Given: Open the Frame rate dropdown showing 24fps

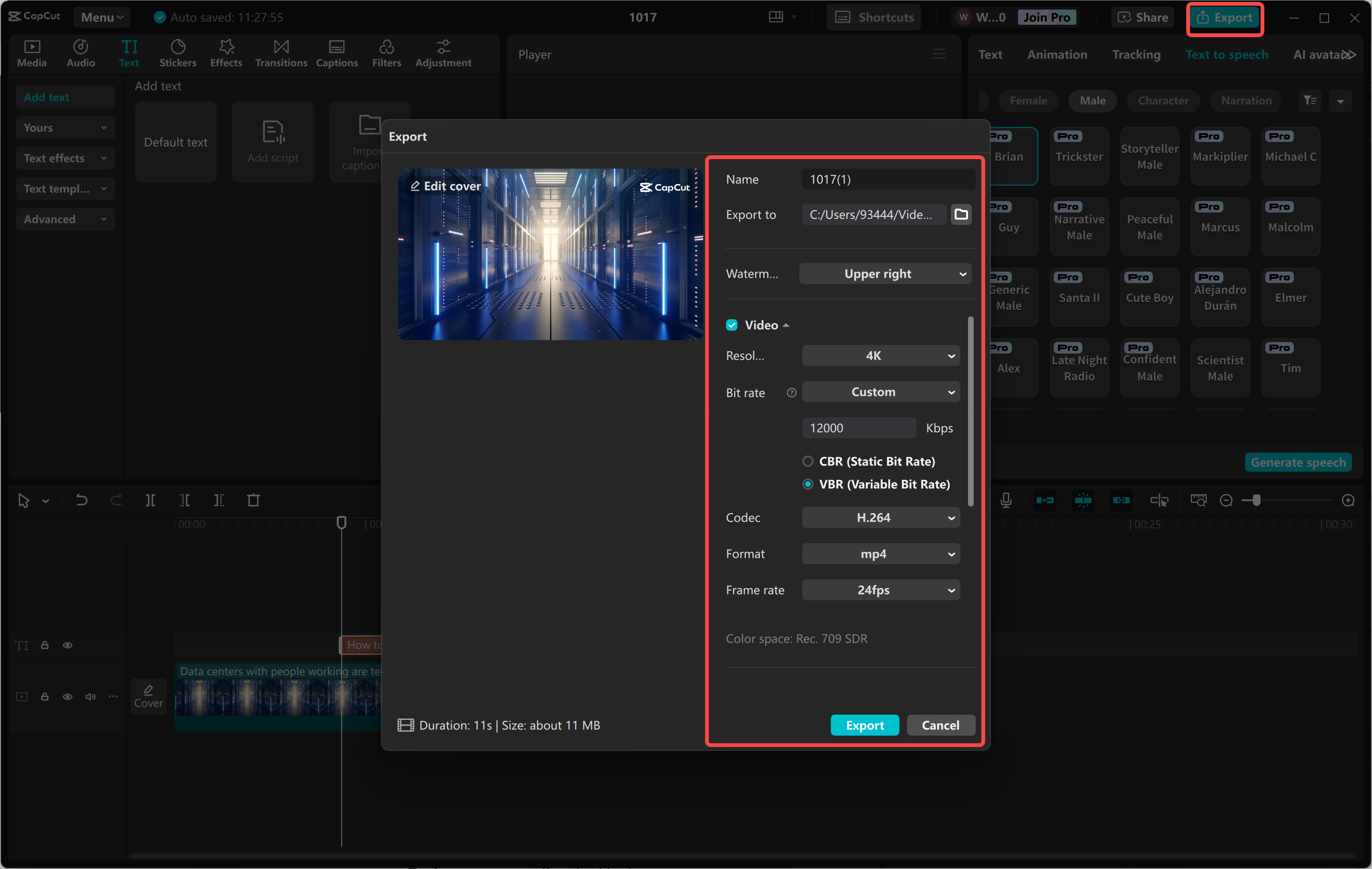Looking at the screenshot, I should coord(880,590).
